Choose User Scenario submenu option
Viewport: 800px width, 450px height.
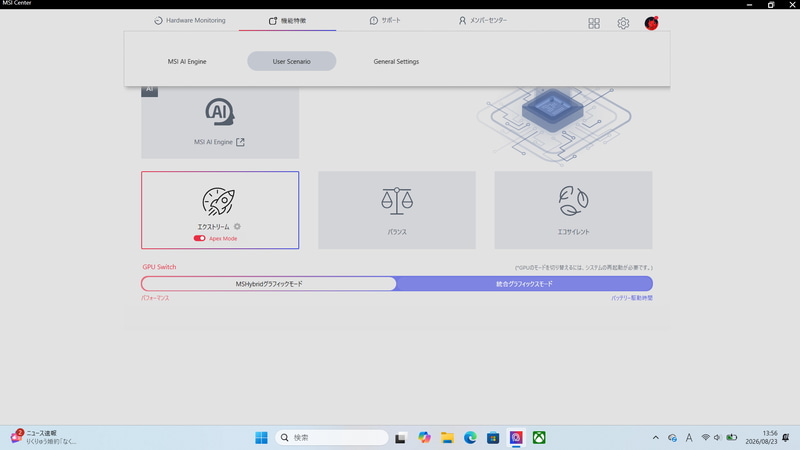click(x=291, y=61)
